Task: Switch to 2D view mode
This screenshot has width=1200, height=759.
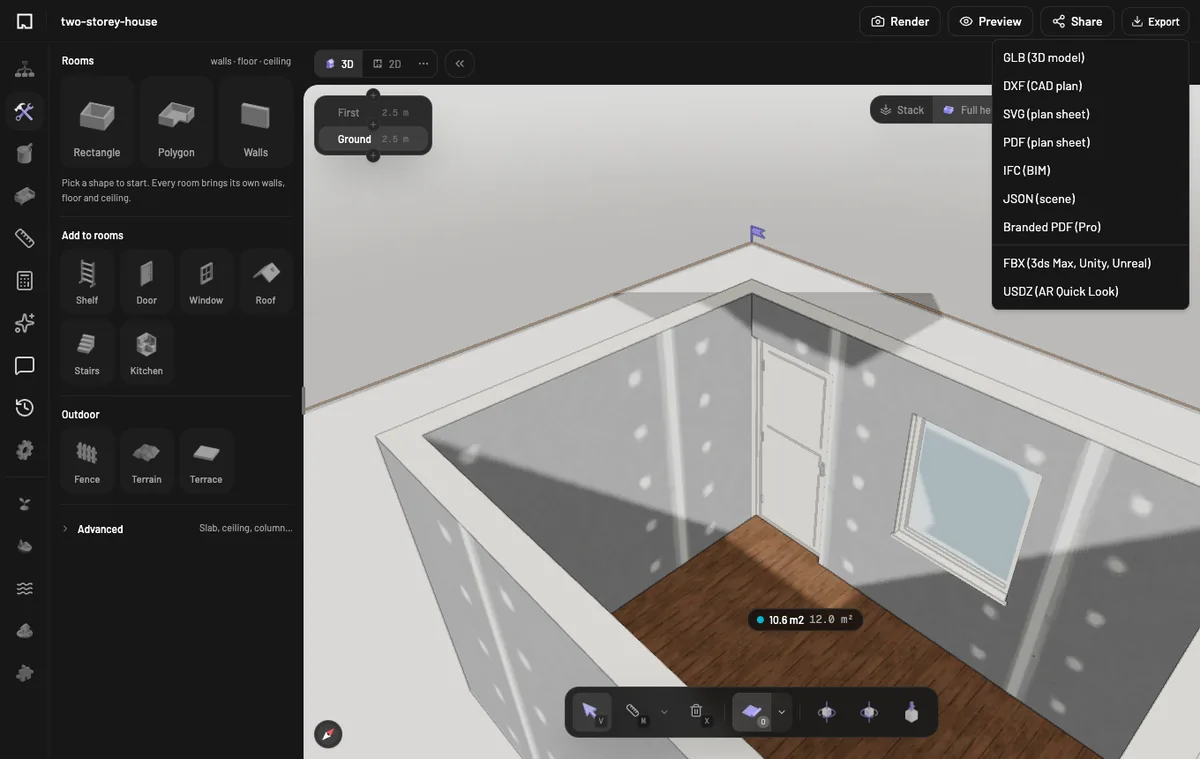Action: [387, 64]
